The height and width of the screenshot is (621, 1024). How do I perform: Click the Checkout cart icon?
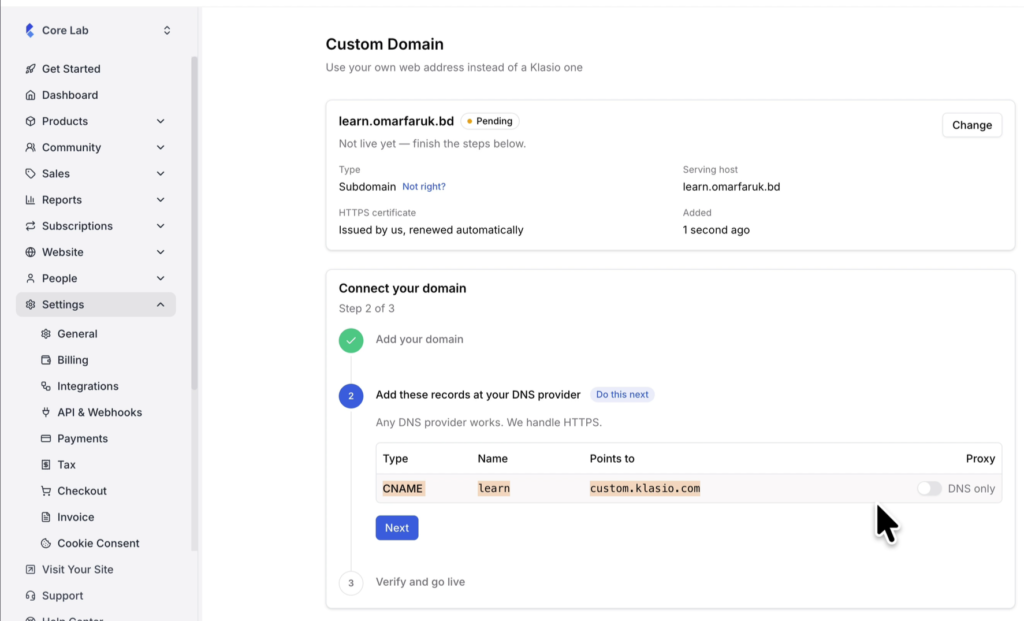(46, 490)
